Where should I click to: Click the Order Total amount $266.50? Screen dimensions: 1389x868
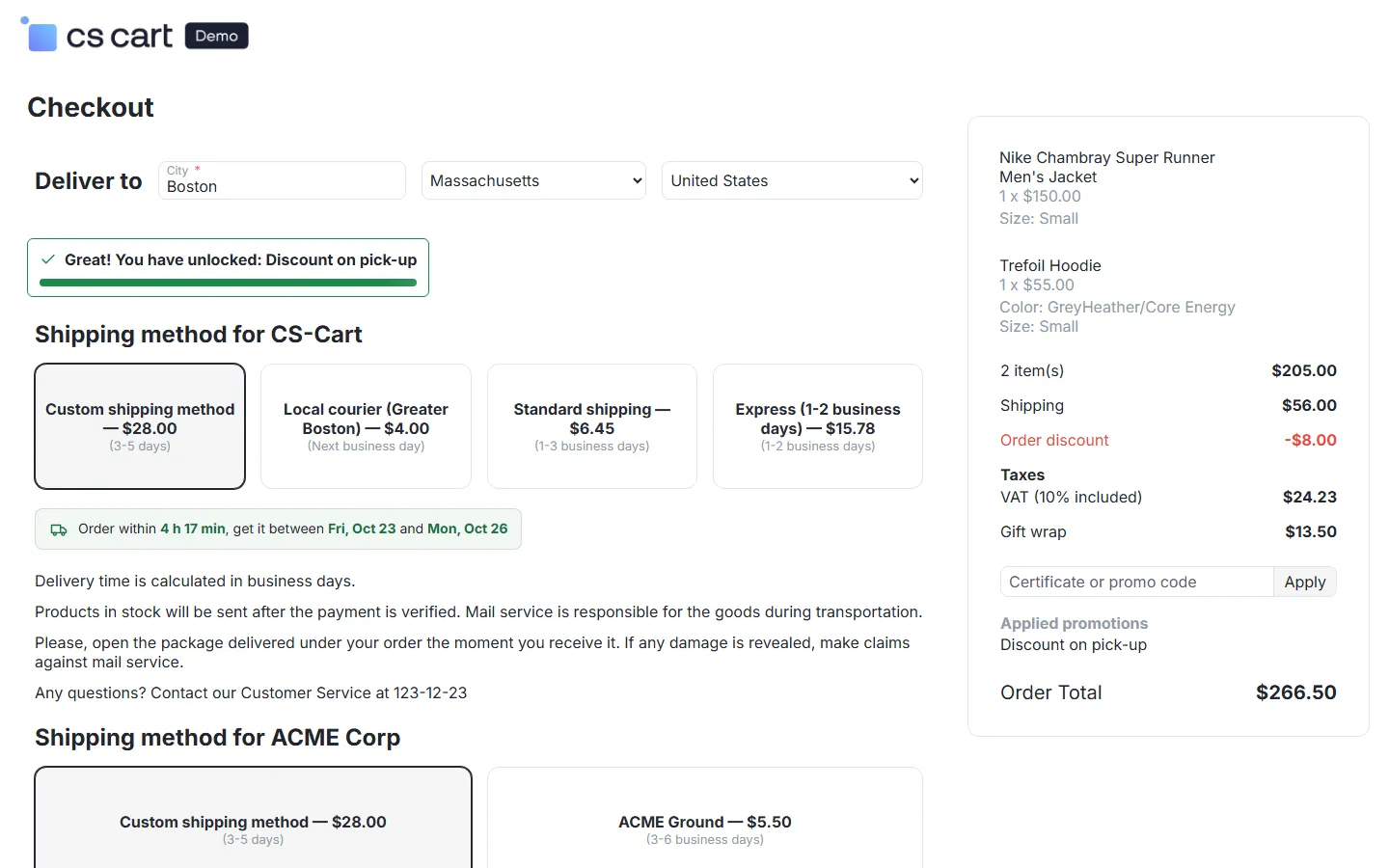coord(1296,692)
